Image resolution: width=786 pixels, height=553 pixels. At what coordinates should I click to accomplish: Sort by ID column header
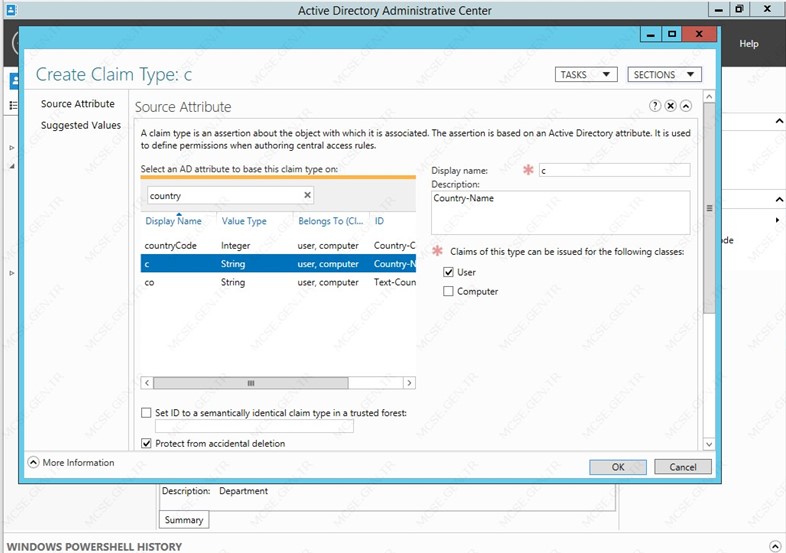pyautogui.click(x=379, y=221)
